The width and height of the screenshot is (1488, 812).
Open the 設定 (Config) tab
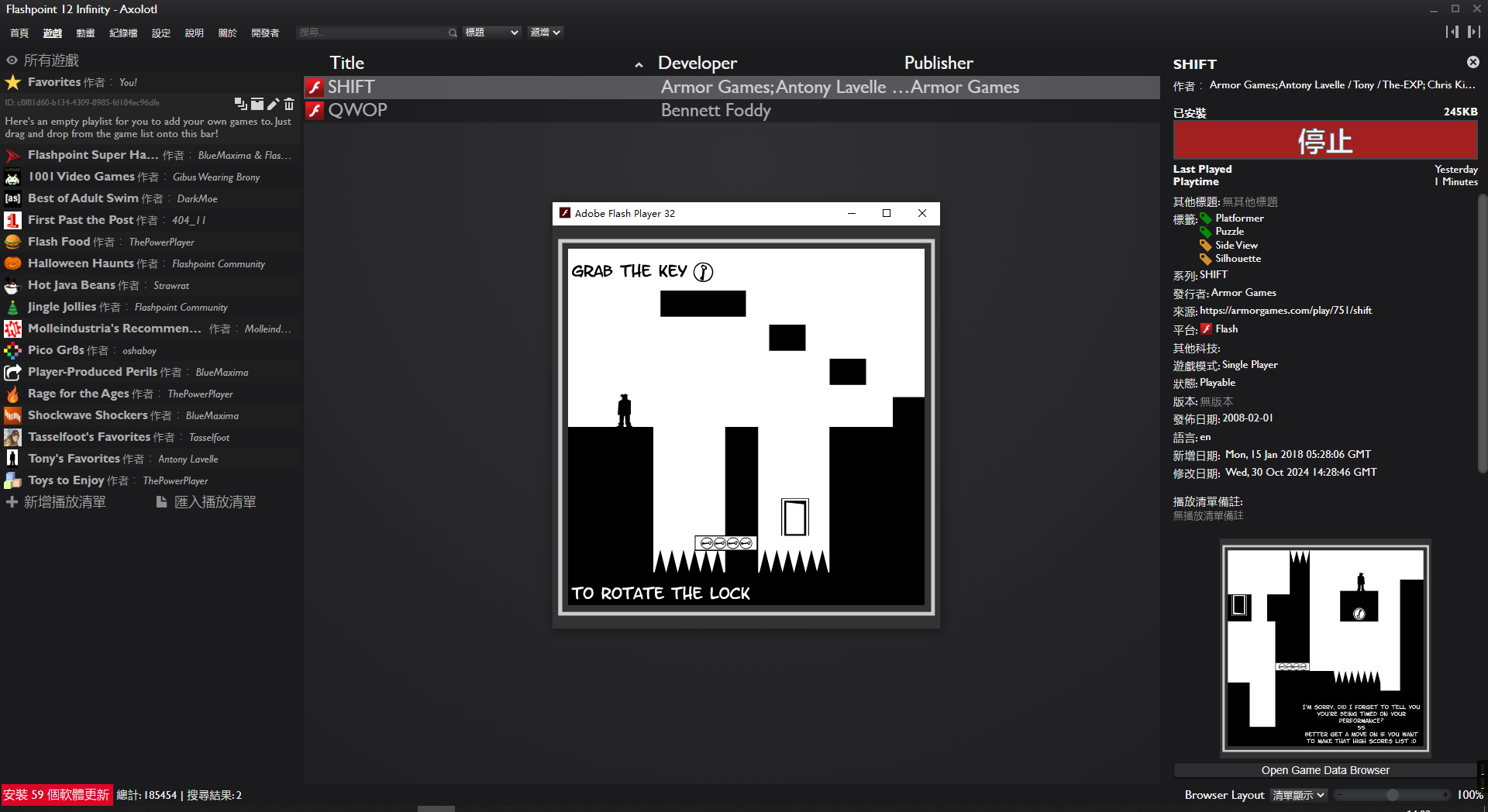click(161, 33)
